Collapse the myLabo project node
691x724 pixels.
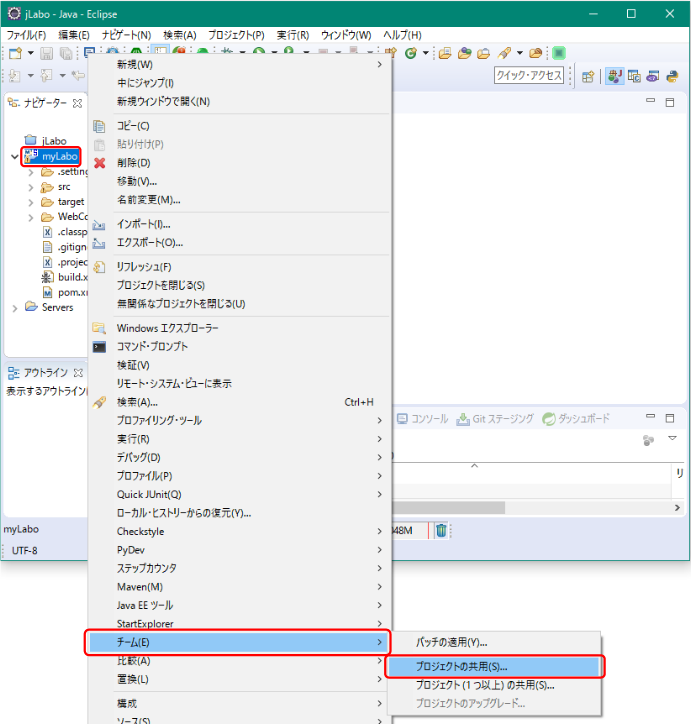pos(14,157)
